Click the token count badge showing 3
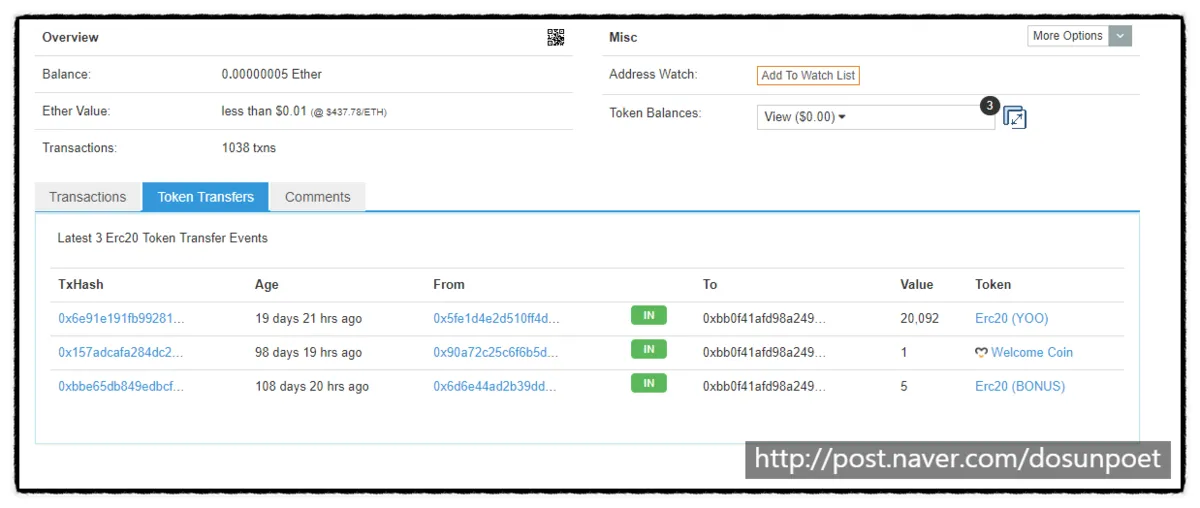Viewport: 1200px width, 508px height. click(x=989, y=105)
